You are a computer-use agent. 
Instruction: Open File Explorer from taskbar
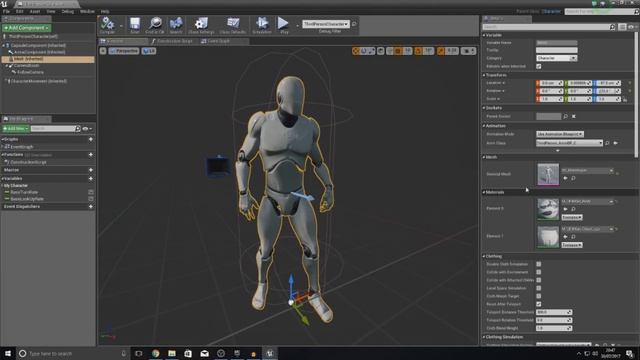tap(172, 353)
